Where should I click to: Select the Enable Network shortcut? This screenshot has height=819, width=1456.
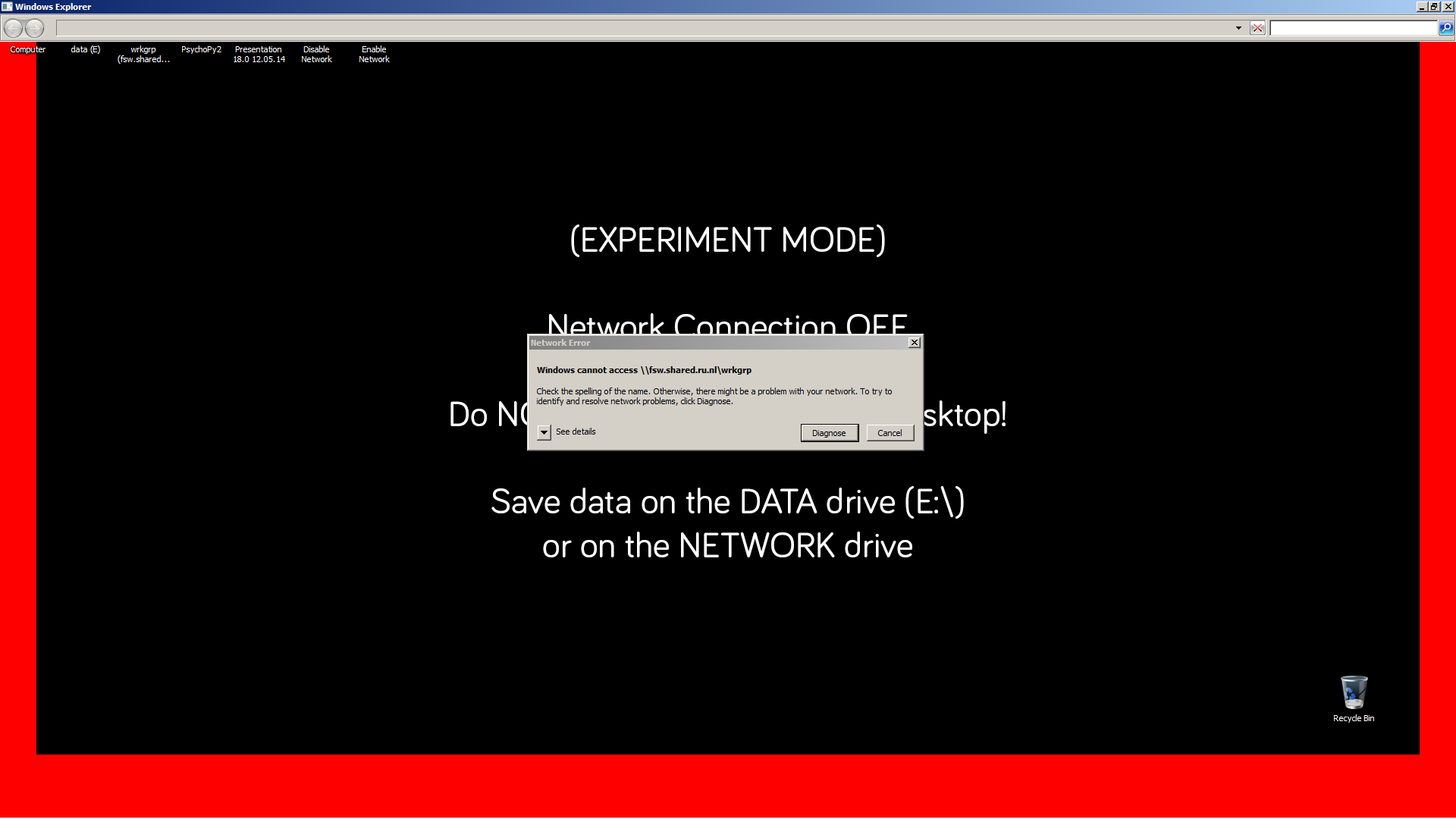(374, 55)
